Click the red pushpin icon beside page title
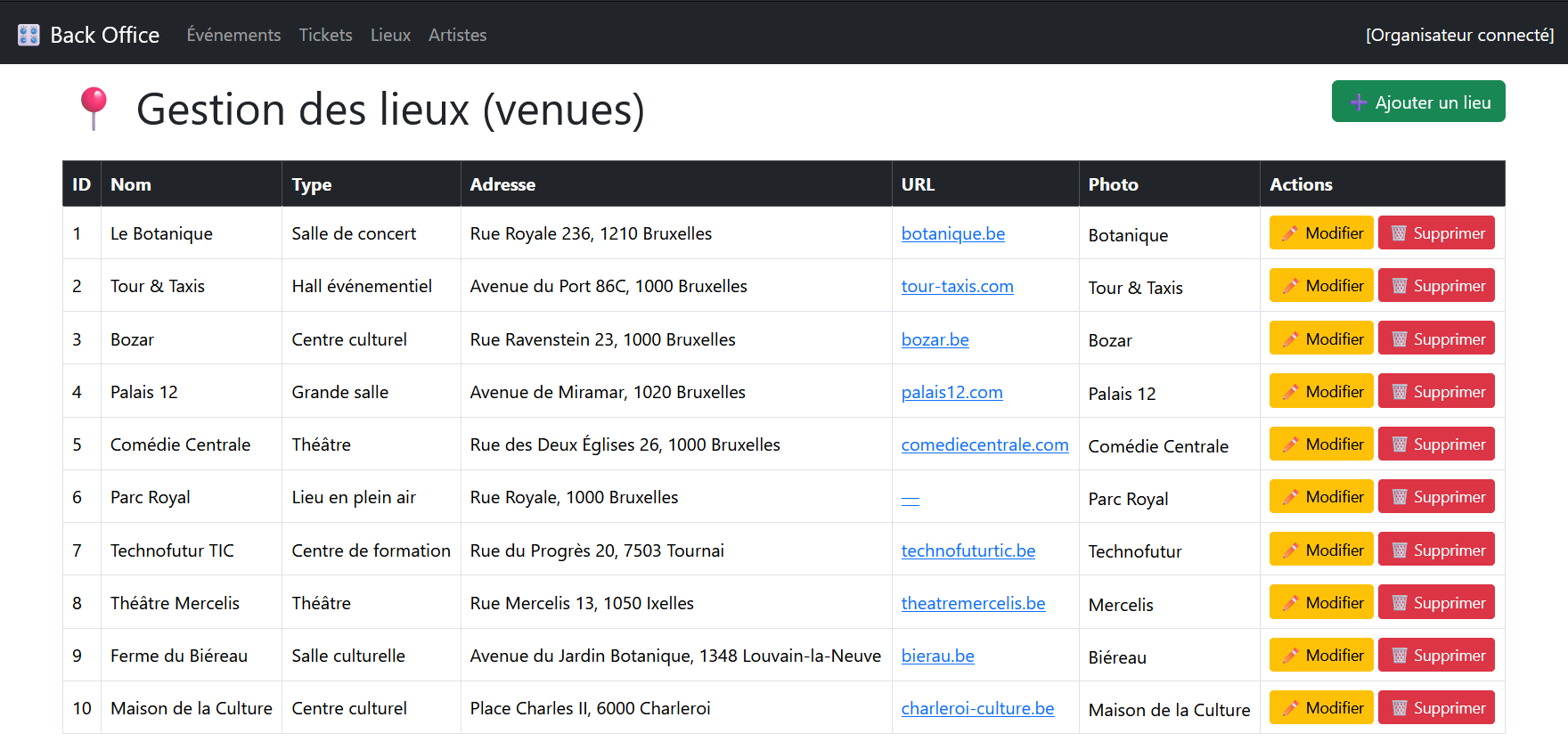 pos(94,109)
